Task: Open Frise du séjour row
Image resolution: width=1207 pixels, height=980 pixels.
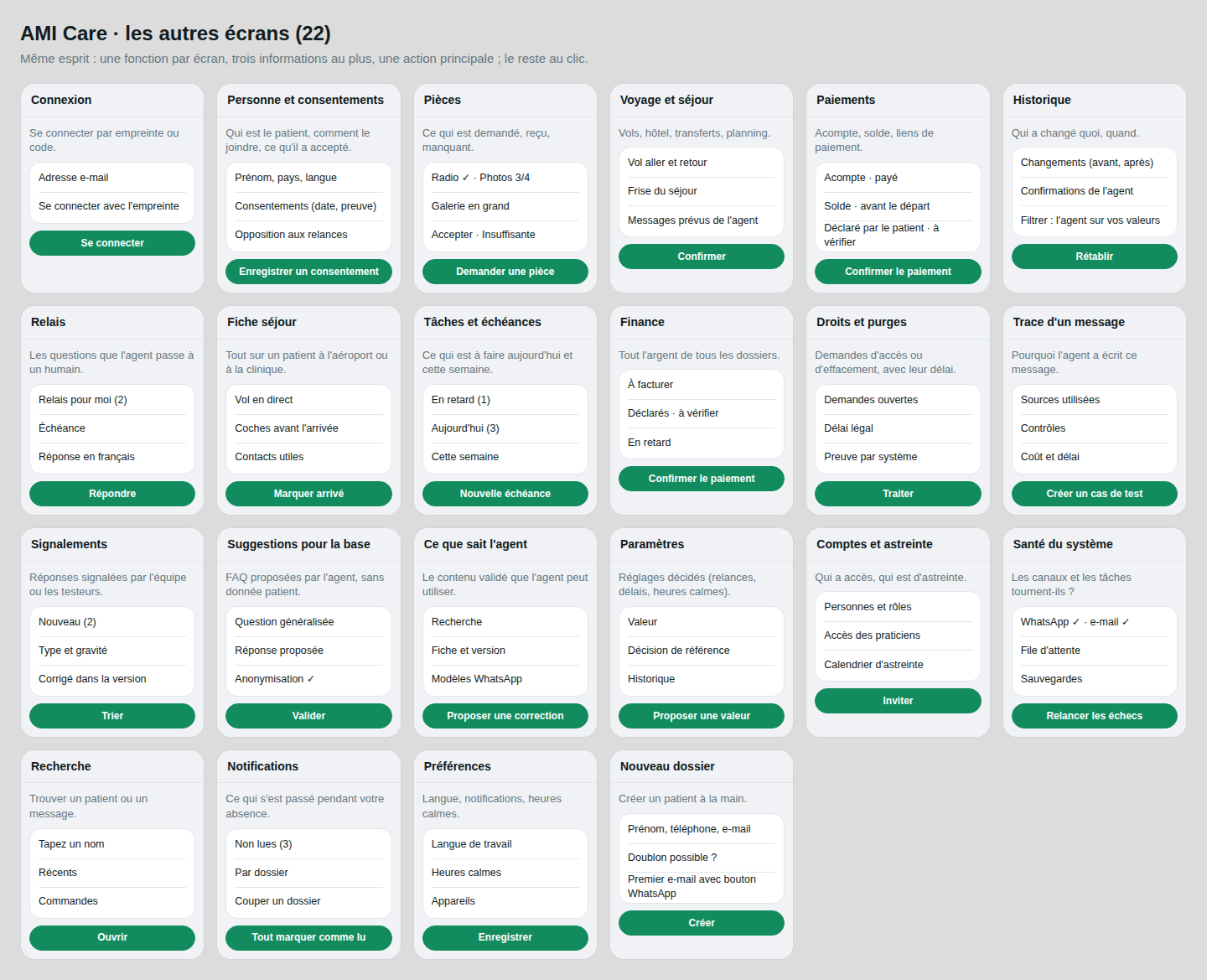Action: 702,191
